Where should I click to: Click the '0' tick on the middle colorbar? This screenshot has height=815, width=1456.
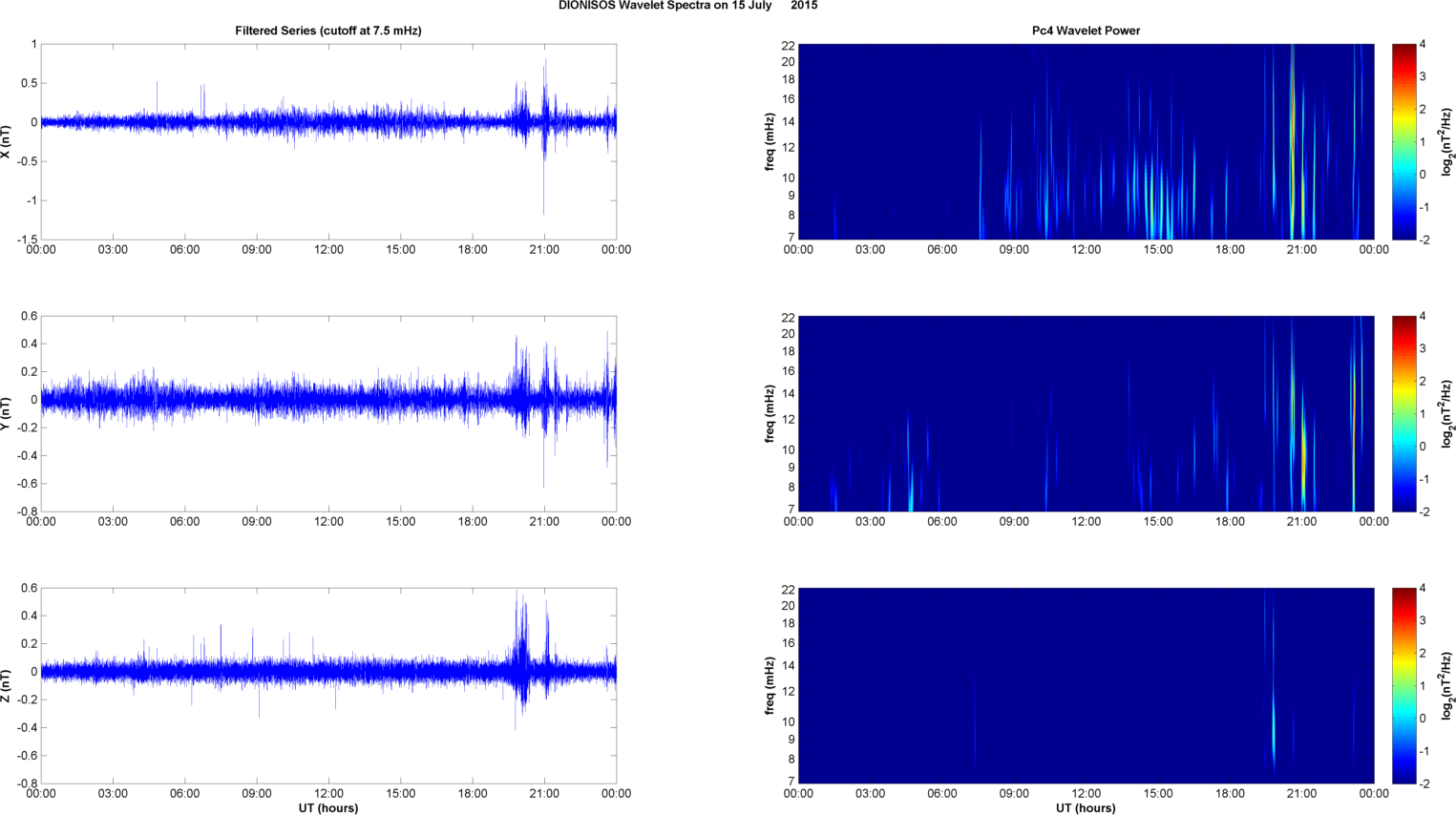tap(1423, 447)
